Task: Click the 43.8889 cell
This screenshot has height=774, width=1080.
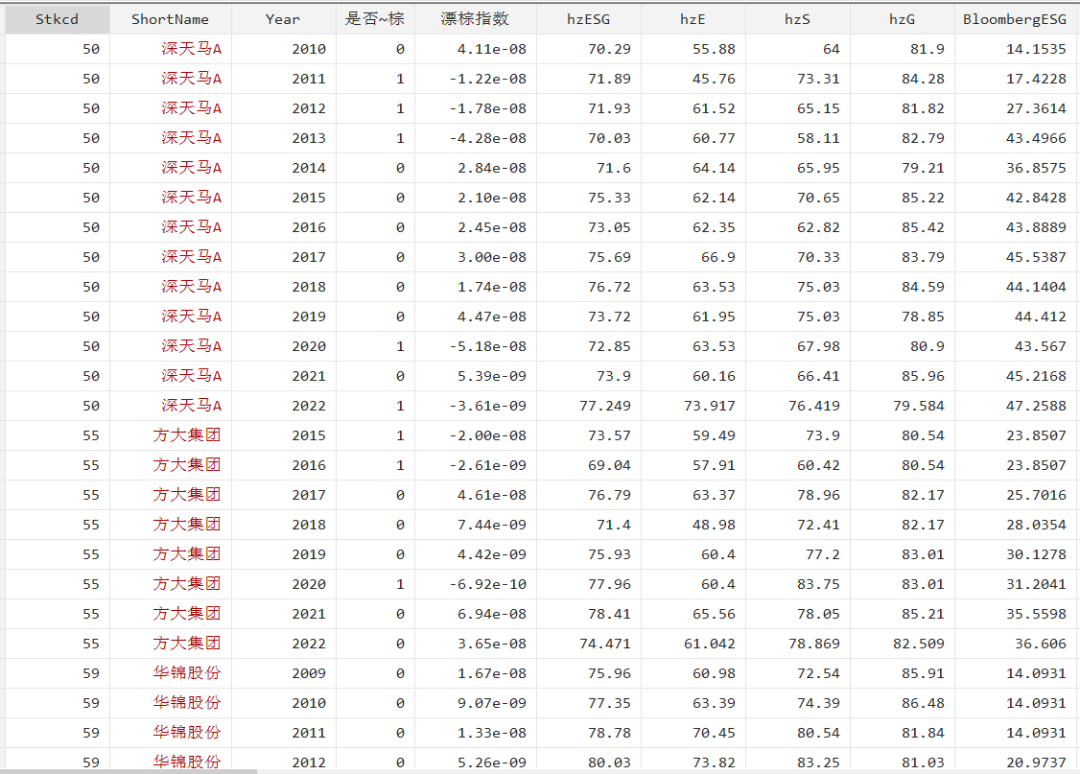Action: click(1015, 227)
